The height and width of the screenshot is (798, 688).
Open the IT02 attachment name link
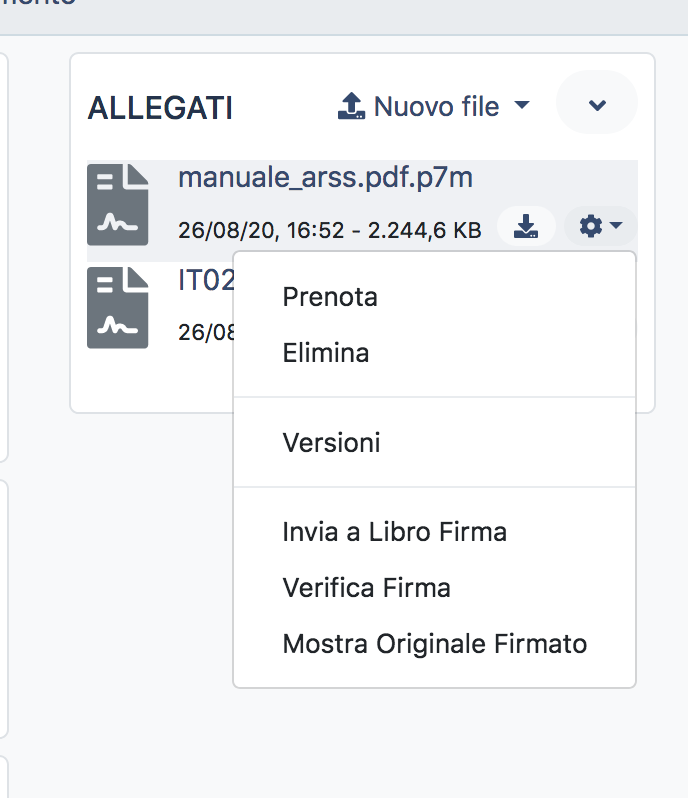click(x=205, y=281)
